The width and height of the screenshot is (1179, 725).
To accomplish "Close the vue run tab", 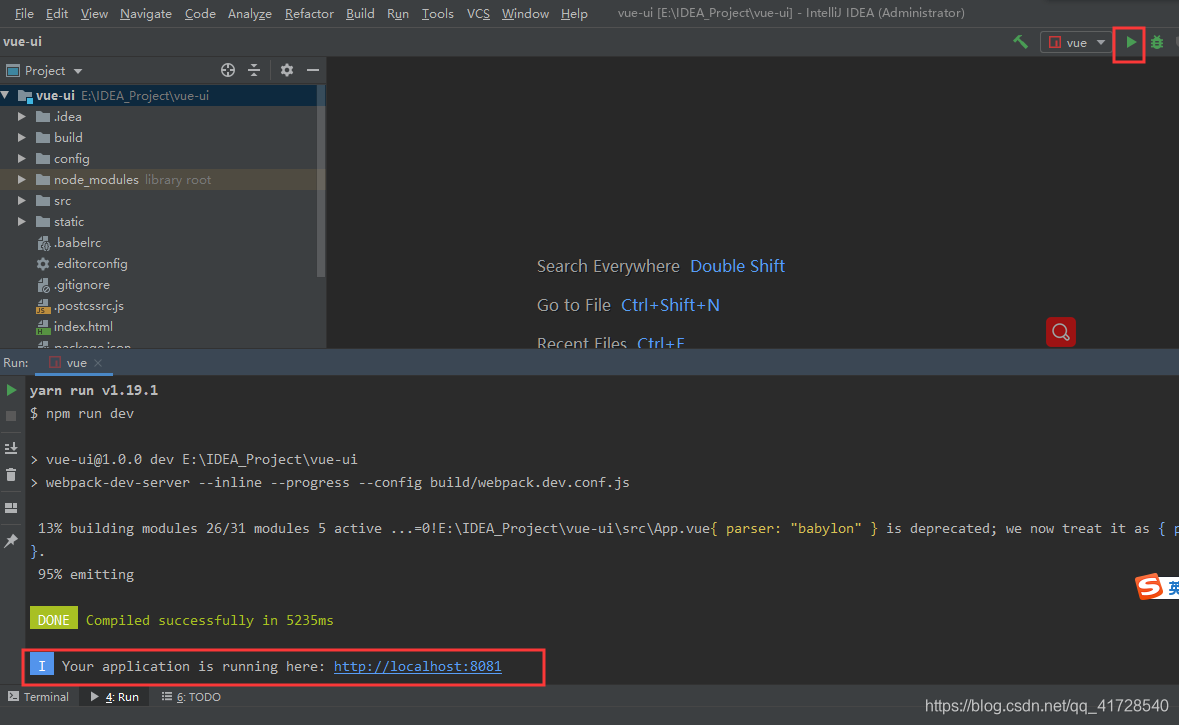I will click(x=98, y=362).
